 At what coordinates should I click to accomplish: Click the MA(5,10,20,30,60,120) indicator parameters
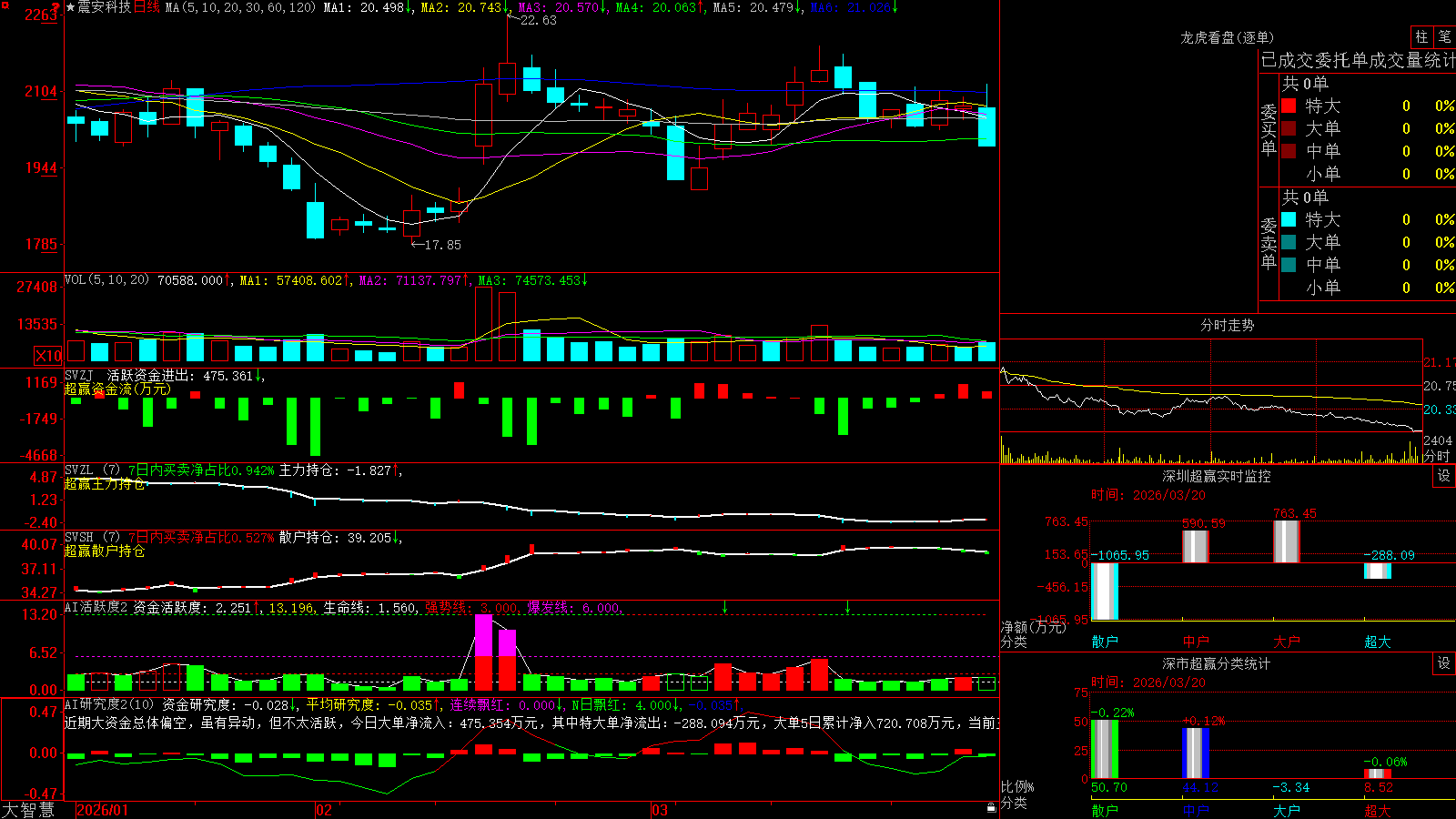pyautogui.click(x=240, y=7)
